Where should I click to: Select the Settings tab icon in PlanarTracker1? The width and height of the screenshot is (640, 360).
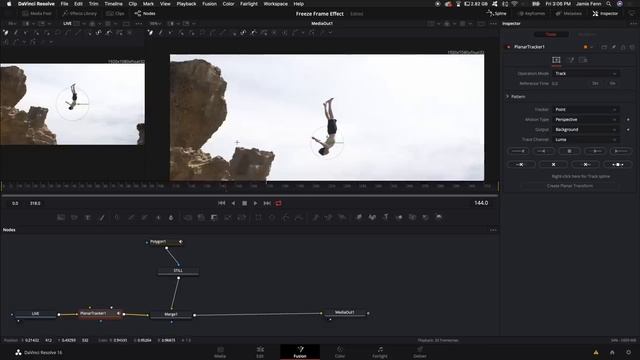click(584, 60)
